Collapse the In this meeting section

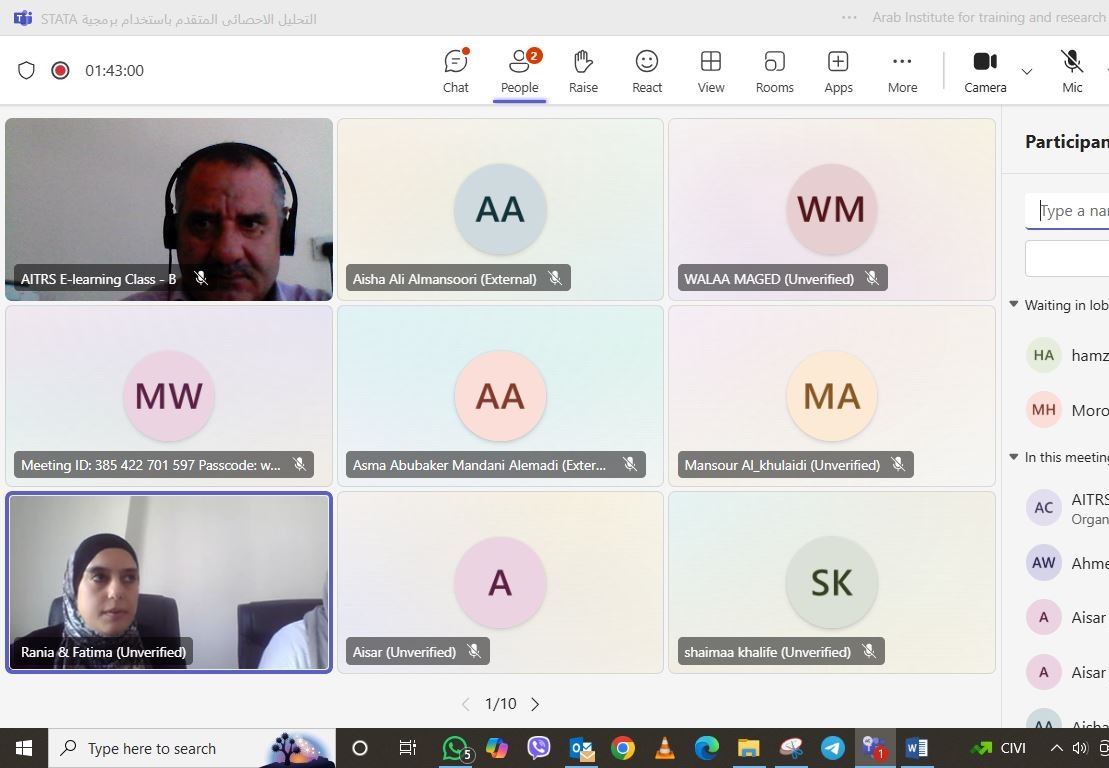[1014, 457]
